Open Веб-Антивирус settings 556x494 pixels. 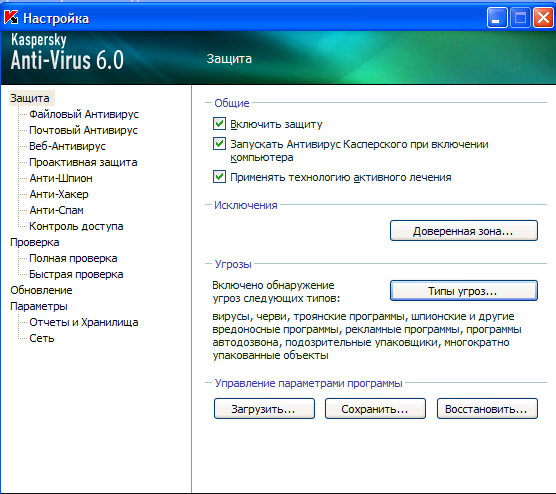pos(67,146)
